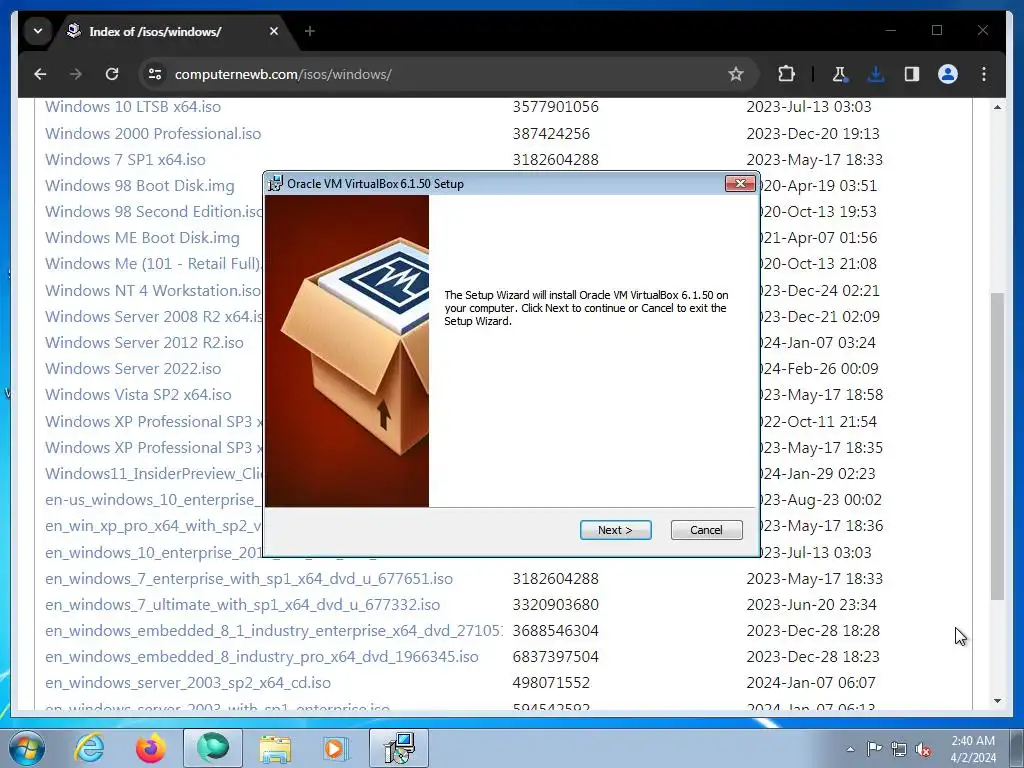Switch to VirtualBox installer taskbar button

coord(399,748)
